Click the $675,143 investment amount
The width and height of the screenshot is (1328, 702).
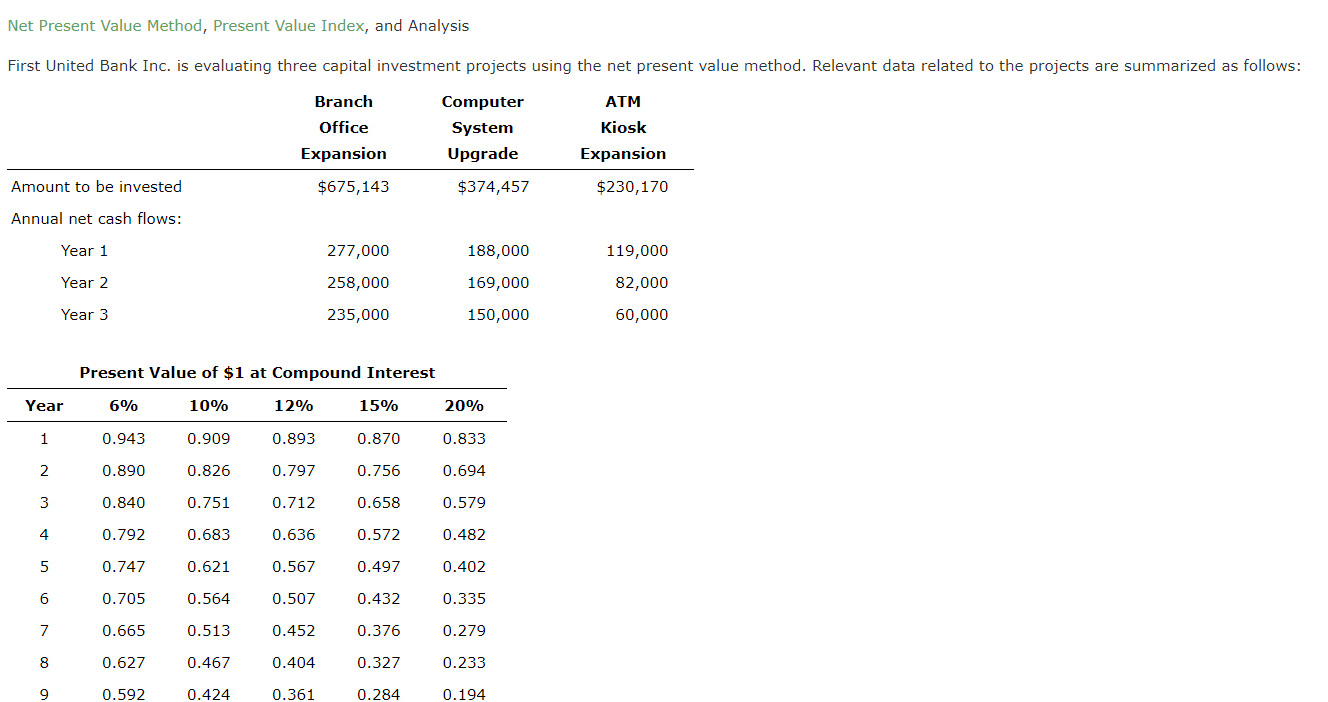coord(353,186)
